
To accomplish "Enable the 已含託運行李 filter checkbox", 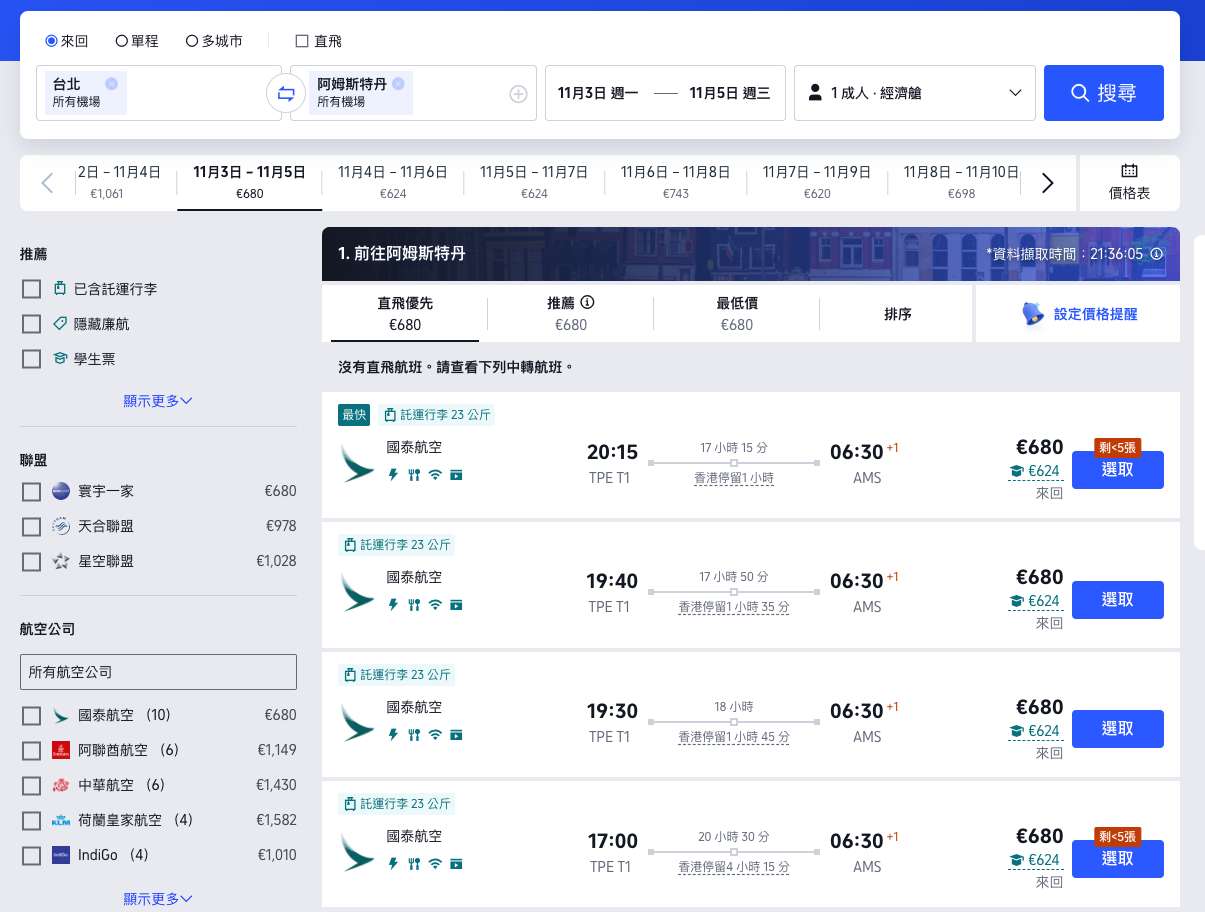I will coord(31,288).
